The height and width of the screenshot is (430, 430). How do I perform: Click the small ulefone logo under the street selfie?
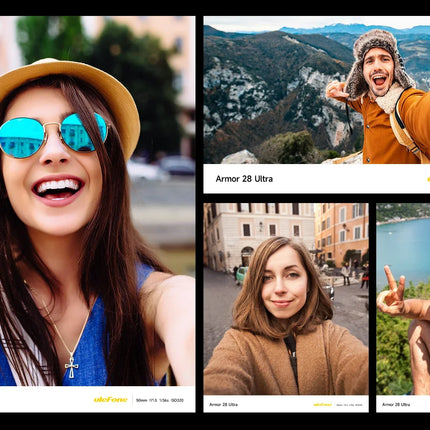322,405
